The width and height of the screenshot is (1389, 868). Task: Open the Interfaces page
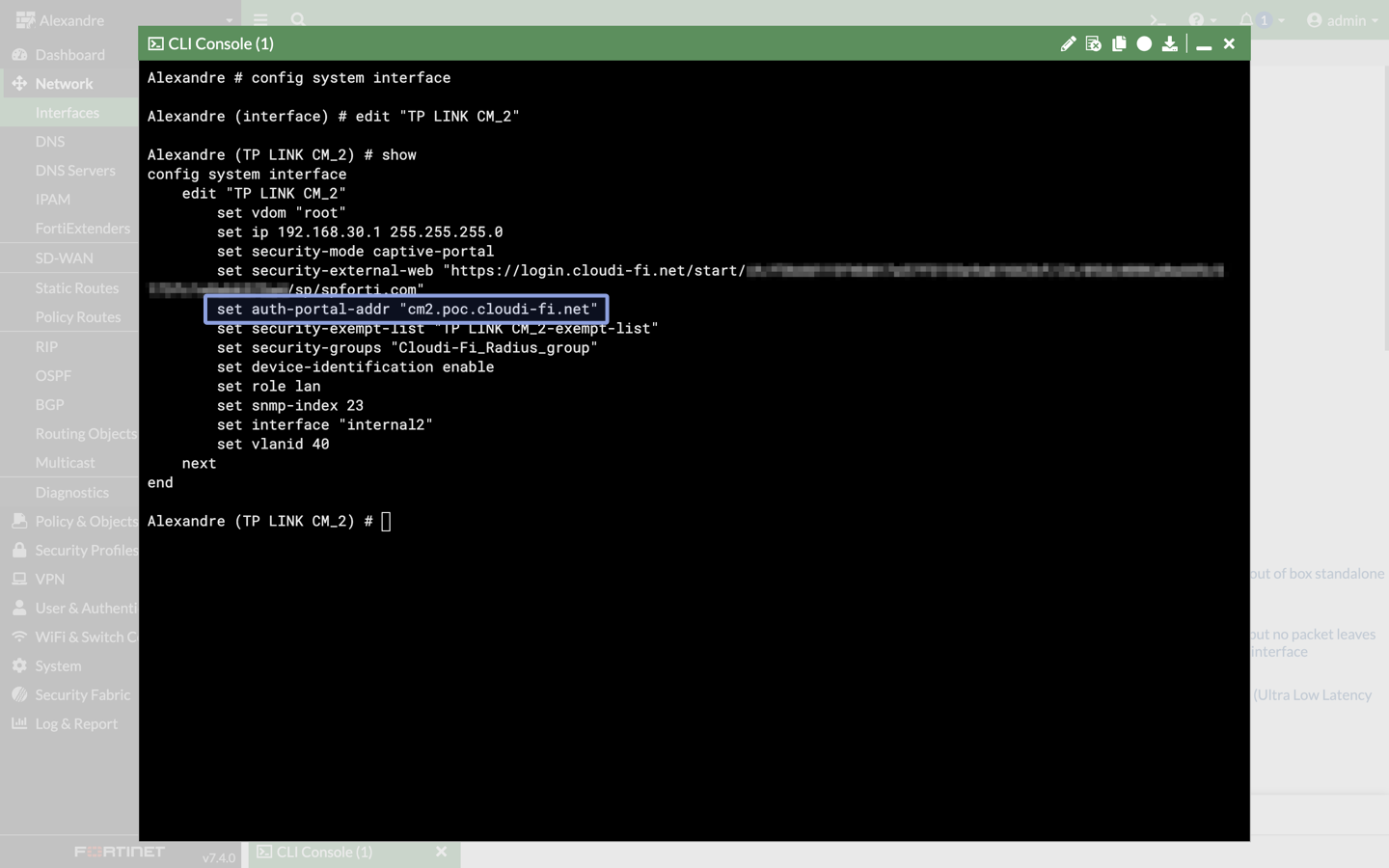[x=68, y=112]
